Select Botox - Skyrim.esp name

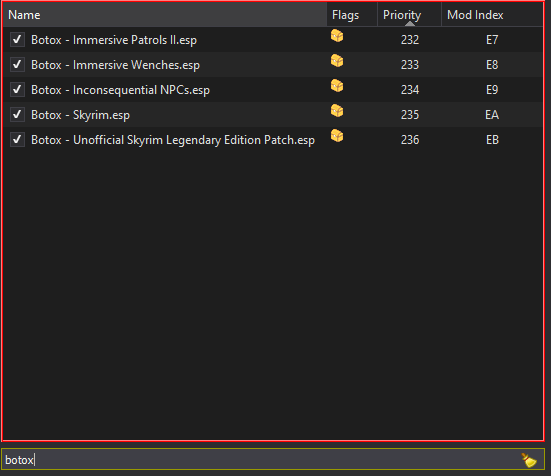(x=80, y=115)
